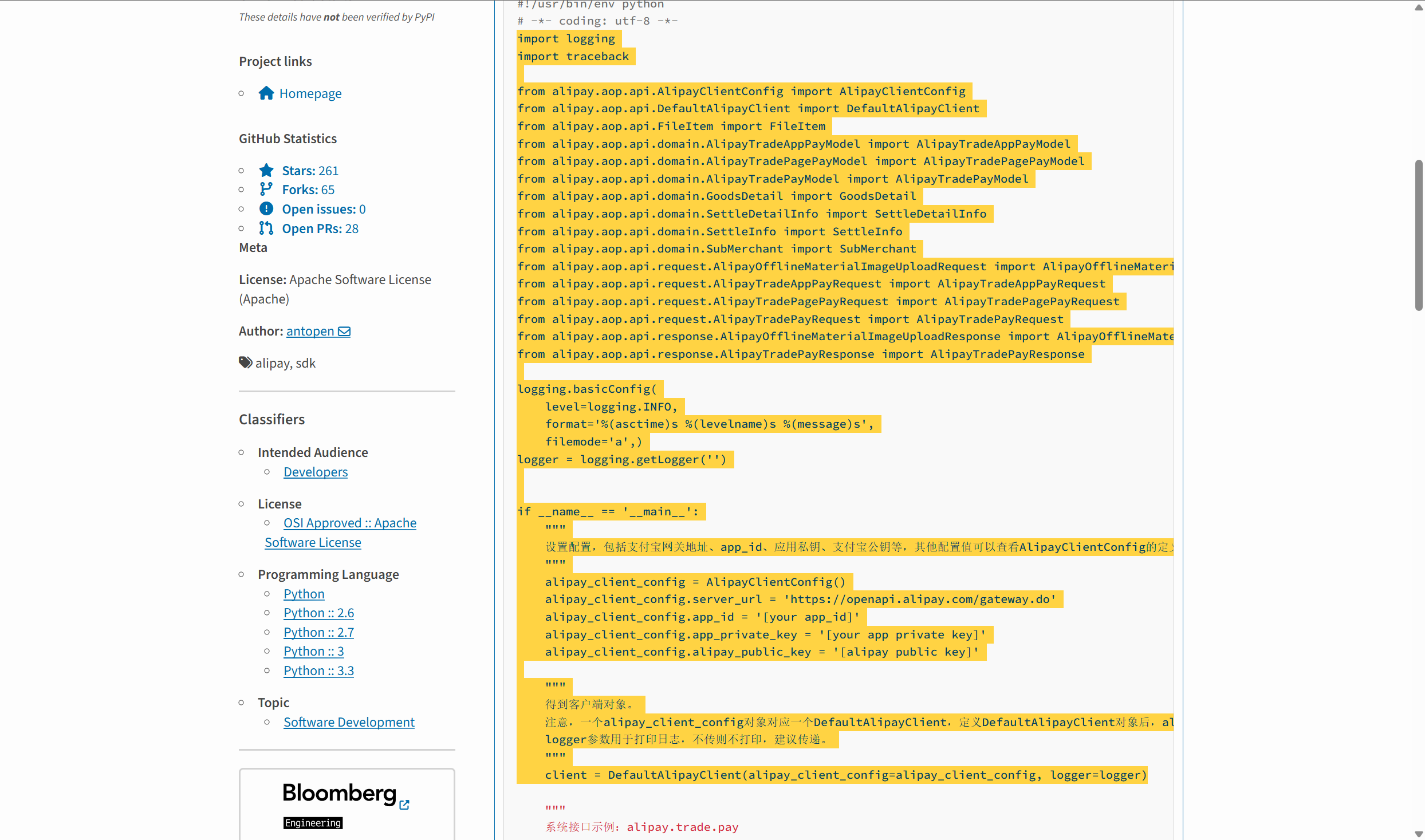Click the Bloomberg Engineering sponsor logo

point(339,794)
